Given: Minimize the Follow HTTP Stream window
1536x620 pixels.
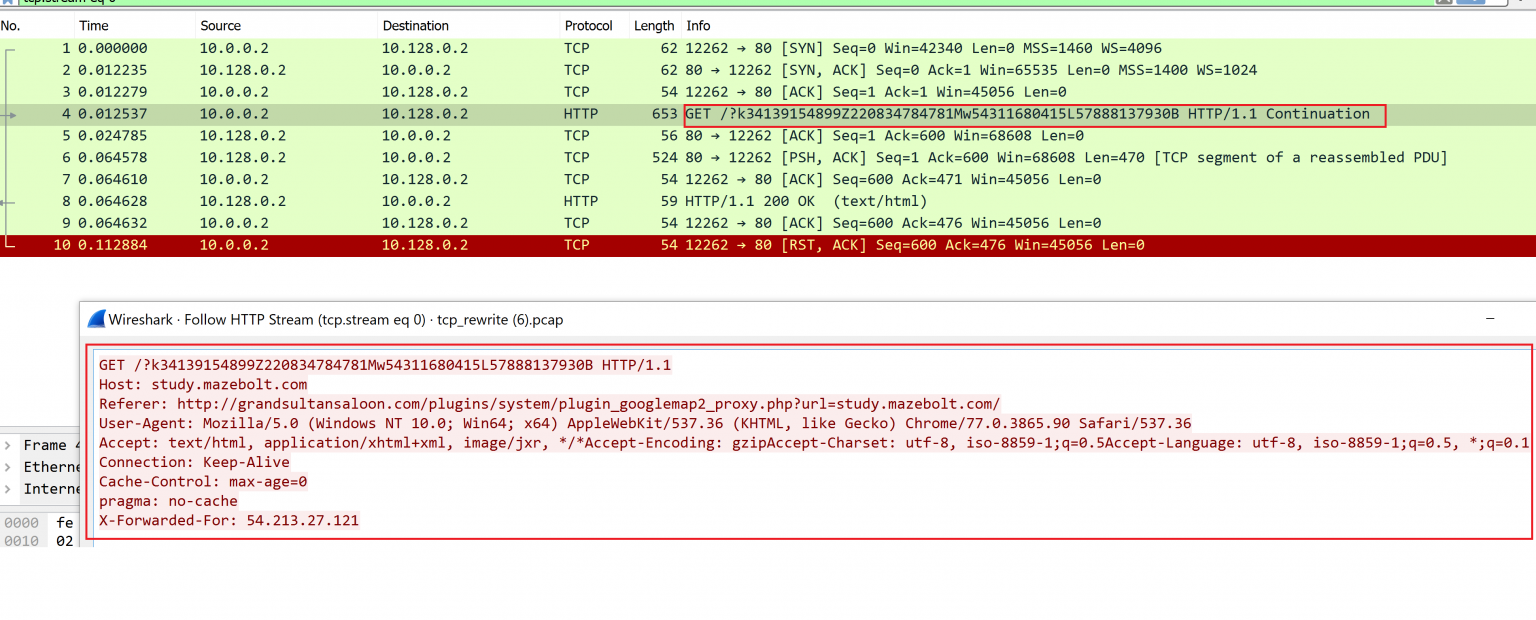Looking at the screenshot, I should pyautogui.click(x=1490, y=319).
